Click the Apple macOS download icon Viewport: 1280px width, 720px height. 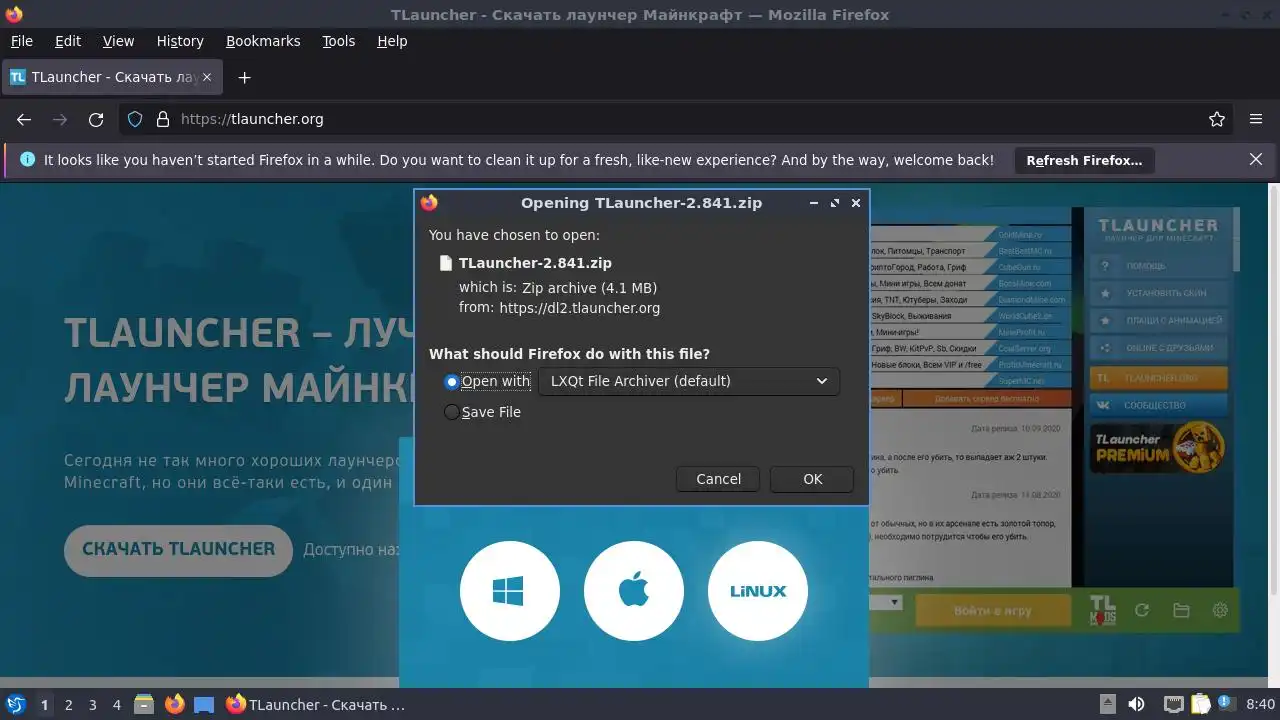coord(634,591)
